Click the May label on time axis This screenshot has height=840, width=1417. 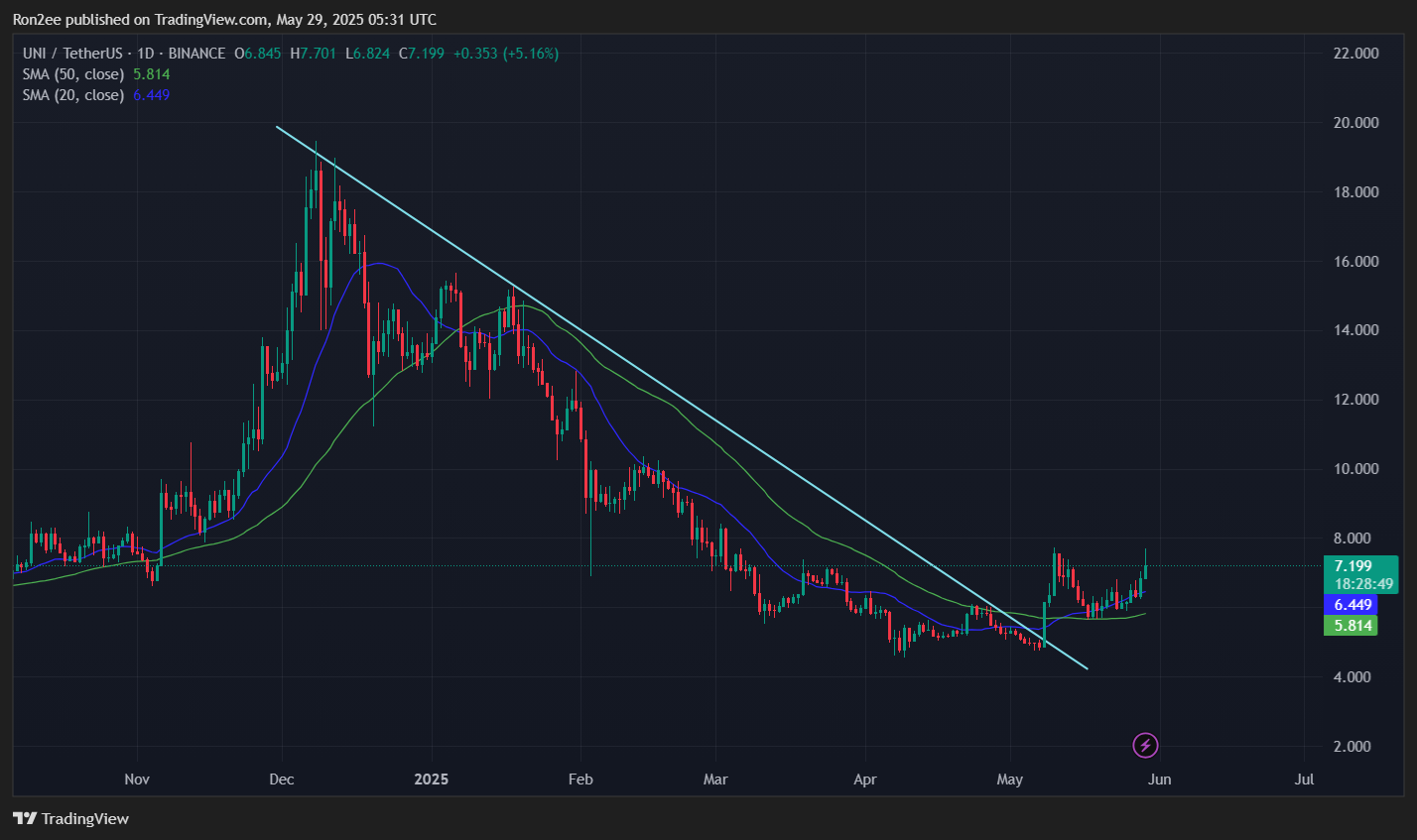[1009, 780]
